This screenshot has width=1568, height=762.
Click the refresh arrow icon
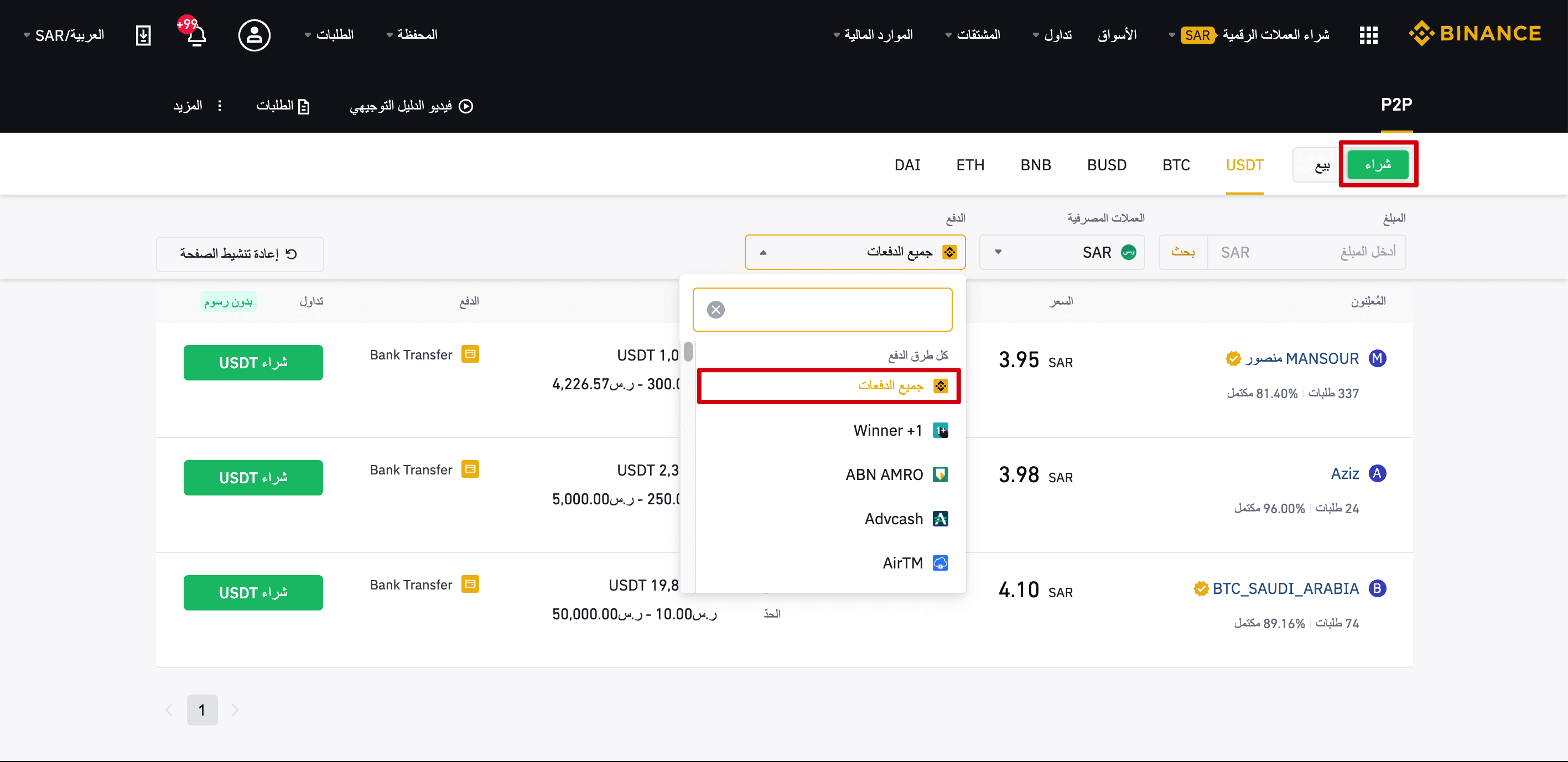pos(292,254)
